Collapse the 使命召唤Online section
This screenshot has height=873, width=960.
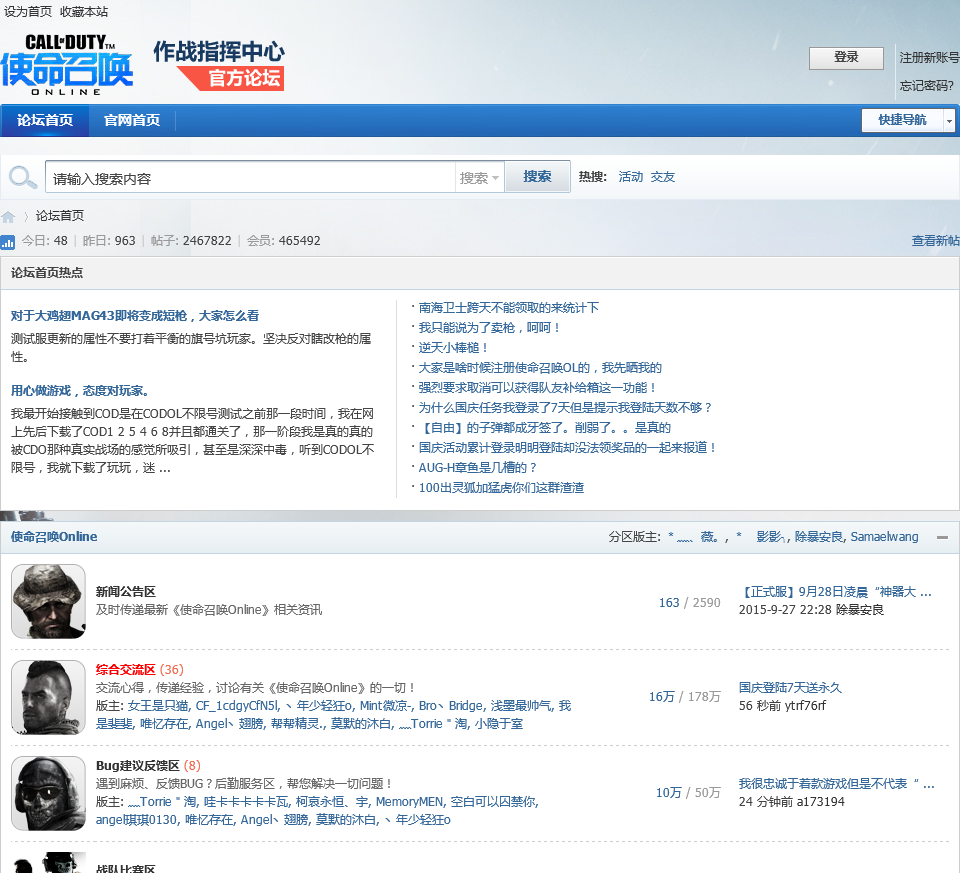click(942, 537)
